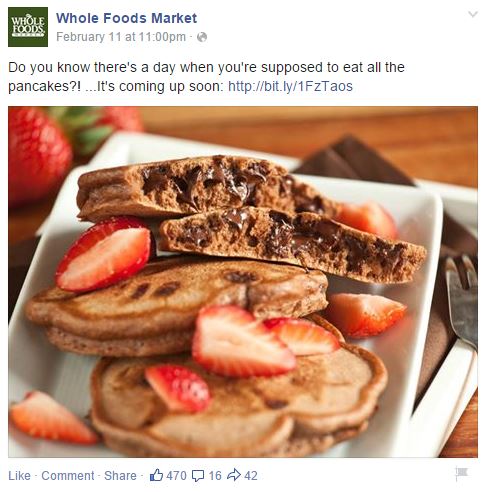
Task: Open the chocolate pancake photo
Action: [x=243, y=282]
